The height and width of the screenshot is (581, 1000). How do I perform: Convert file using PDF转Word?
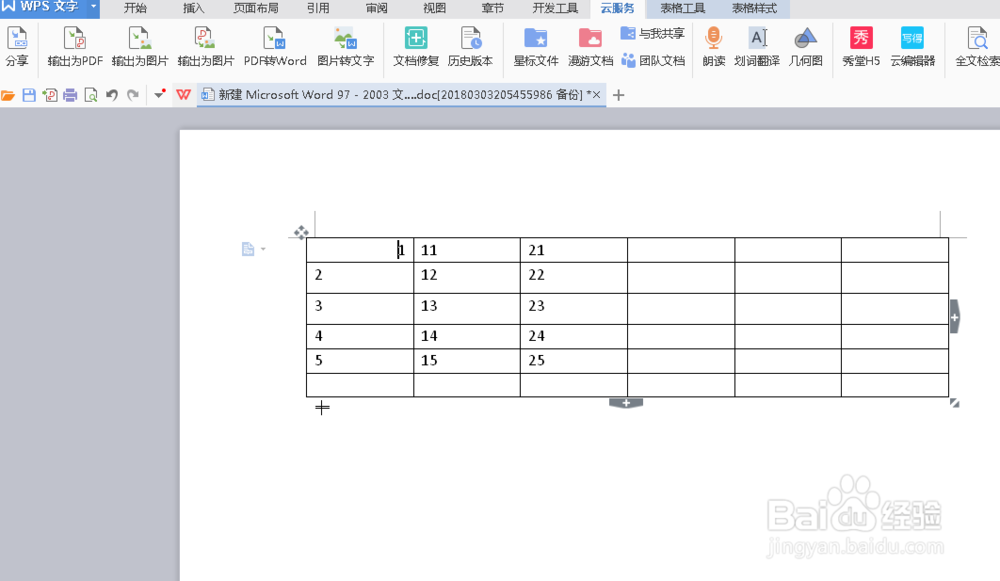pos(275,46)
